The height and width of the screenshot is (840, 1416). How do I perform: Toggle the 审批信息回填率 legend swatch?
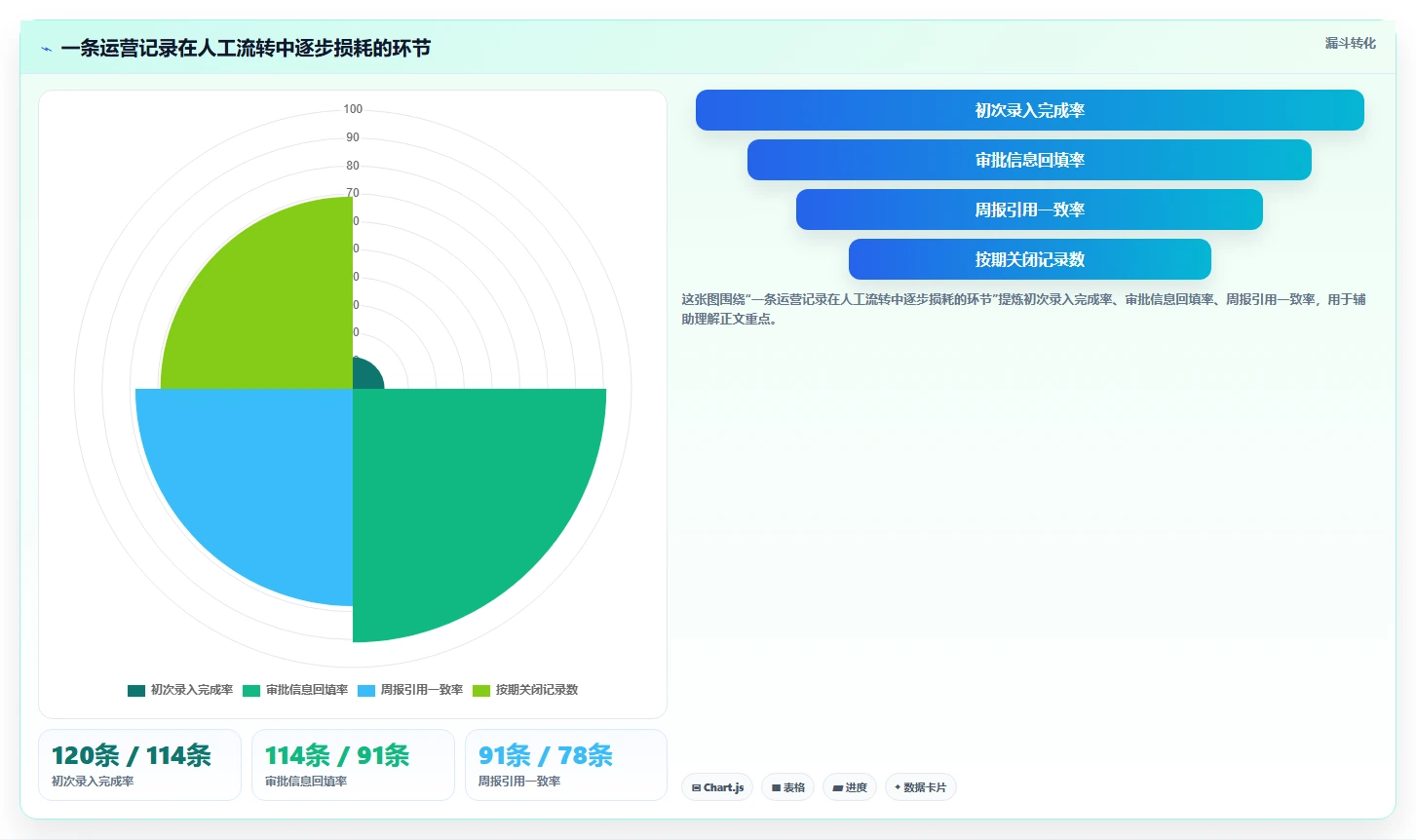(x=251, y=690)
